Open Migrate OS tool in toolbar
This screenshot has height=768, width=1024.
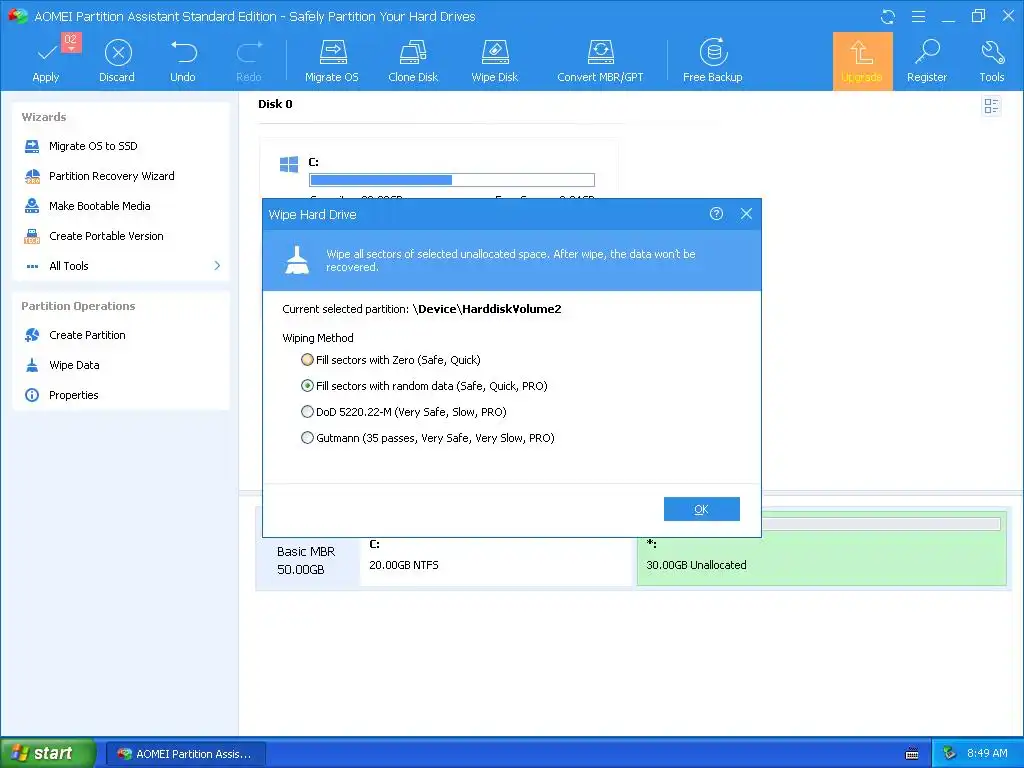point(332,61)
